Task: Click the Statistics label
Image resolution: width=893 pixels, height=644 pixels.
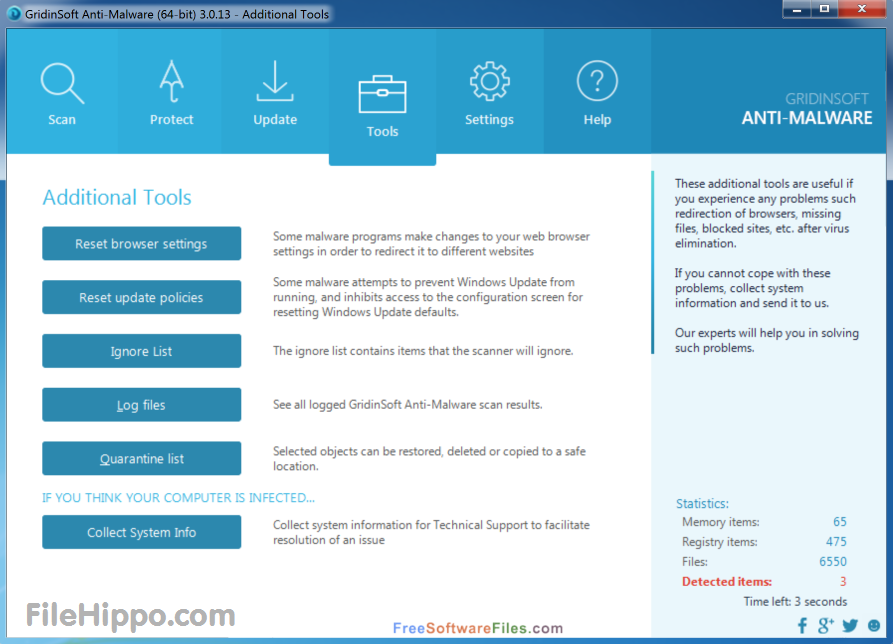Action: pos(702,503)
